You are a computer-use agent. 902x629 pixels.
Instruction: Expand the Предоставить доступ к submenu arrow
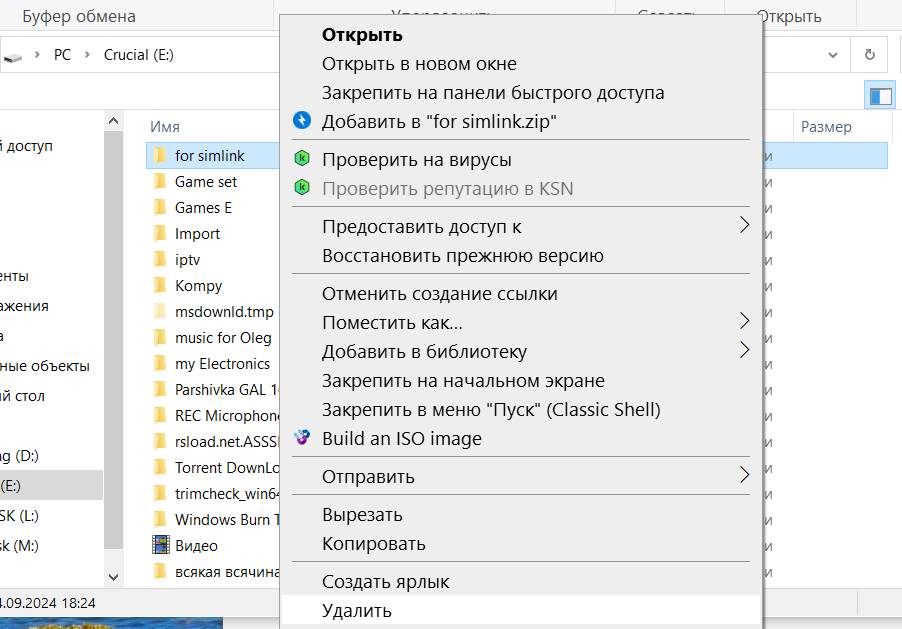tap(744, 225)
